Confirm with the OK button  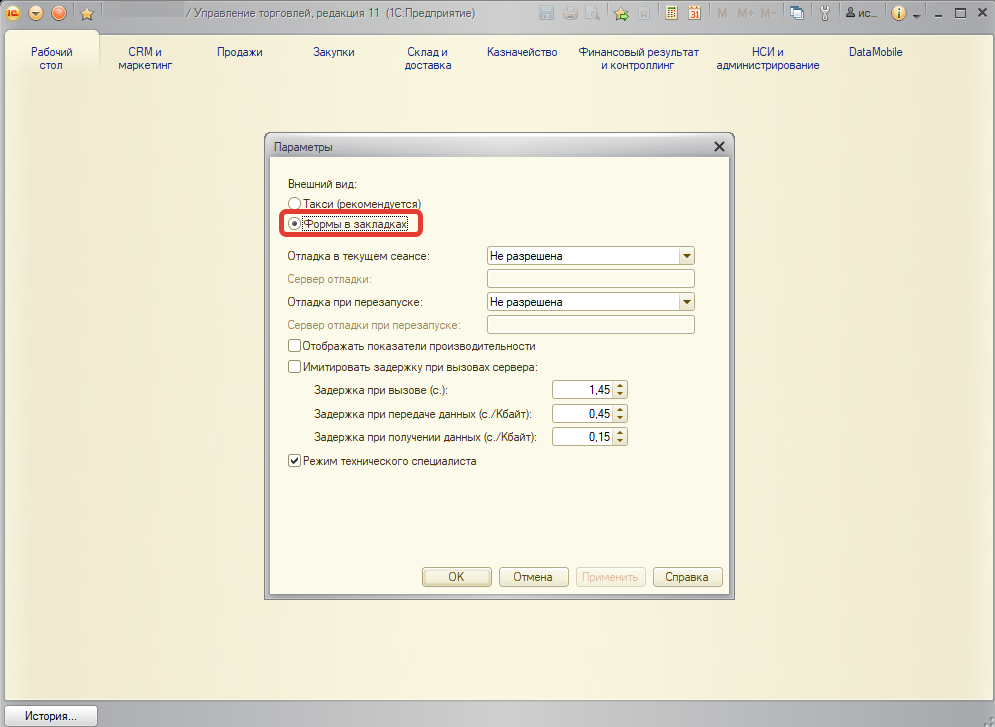[457, 577]
